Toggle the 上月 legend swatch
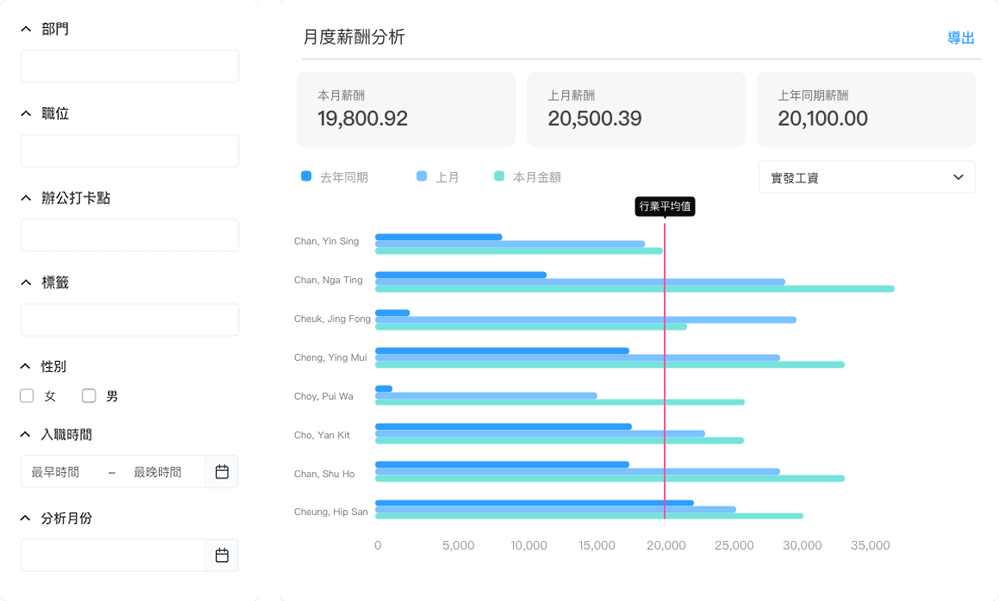 pyautogui.click(x=422, y=176)
